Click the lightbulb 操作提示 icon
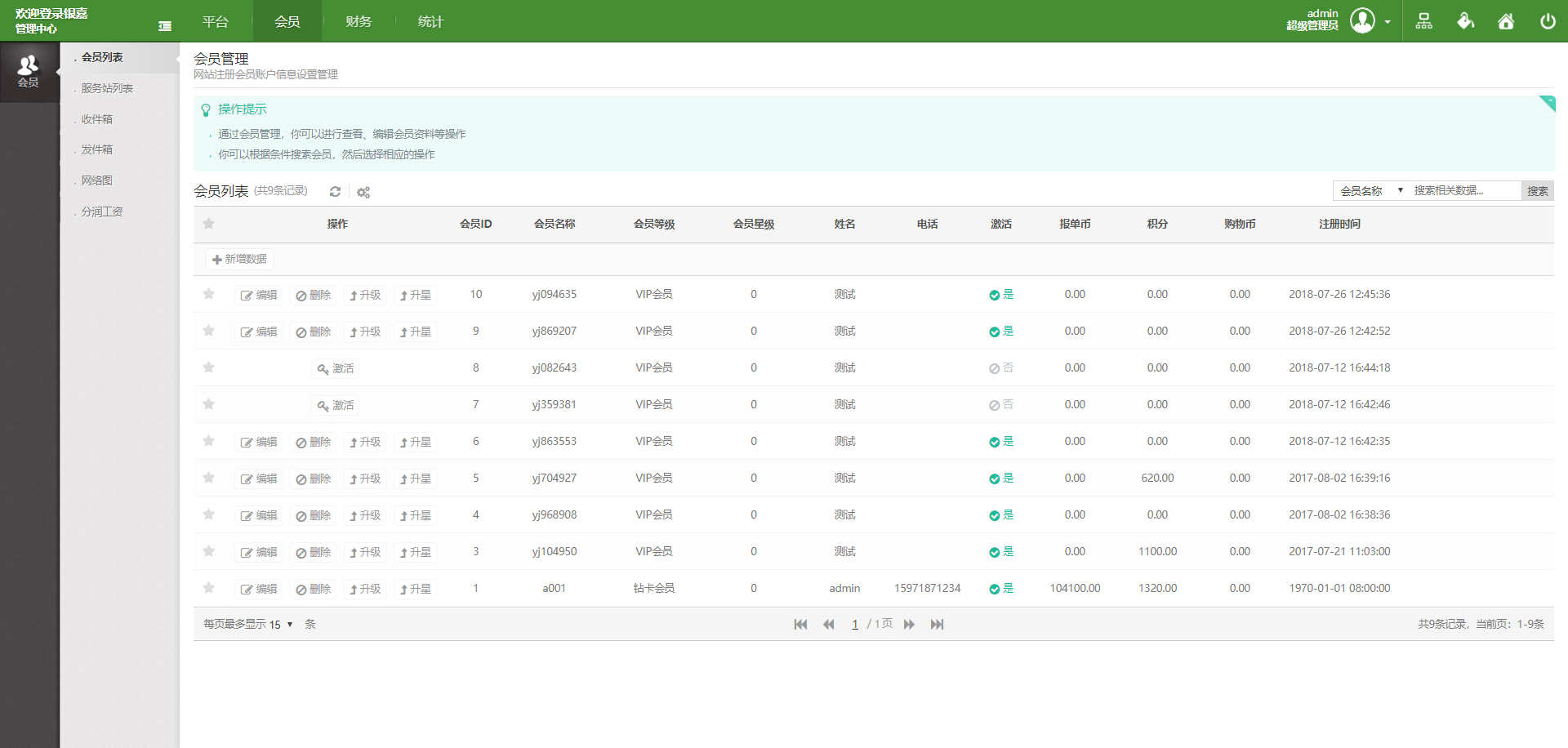This screenshot has height=748, width=1568. (206, 110)
